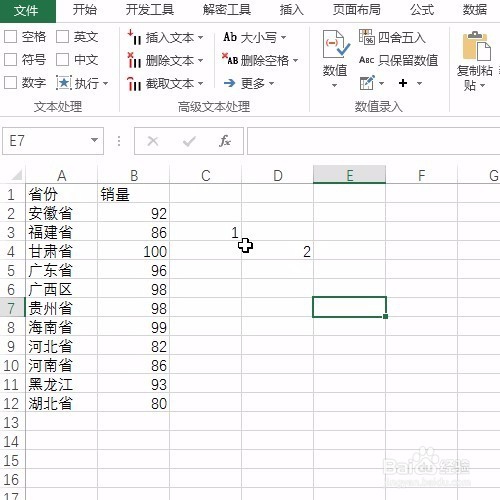Expand the 截取文本 dropdown arrow
The height and width of the screenshot is (500, 500).
(x=200, y=83)
